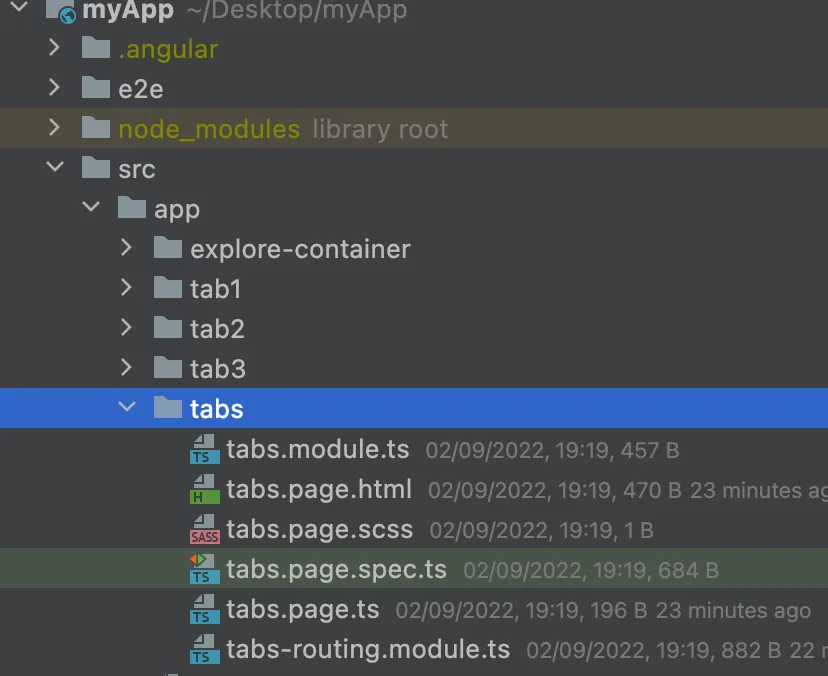Select the explore-container folder name
The height and width of the screenshot is (676, 828).
click(x=300, y=249)
